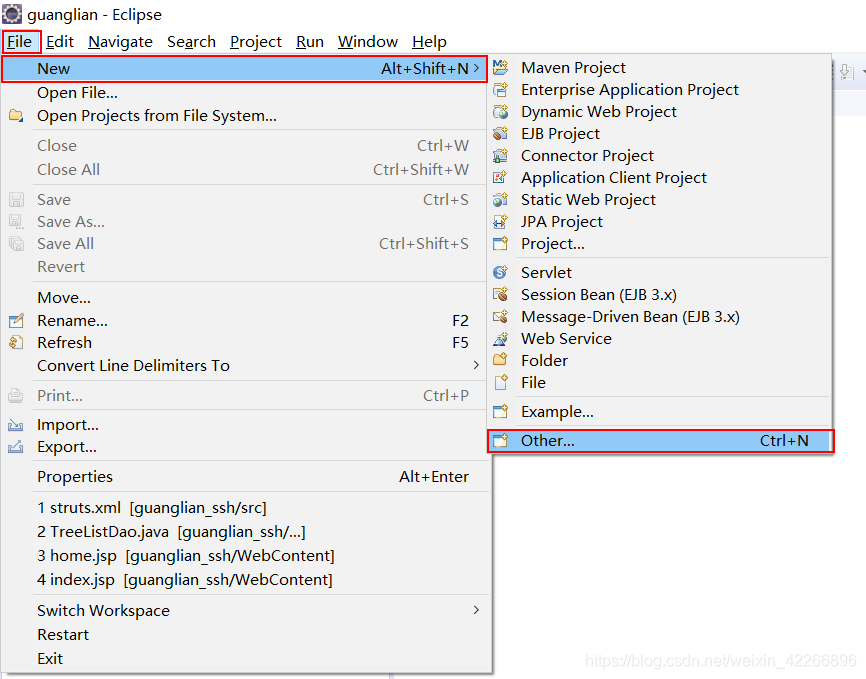Viewport: 866px width, 679px height.
Task: Open the Edit menu
Action: [x=60, y=42]
